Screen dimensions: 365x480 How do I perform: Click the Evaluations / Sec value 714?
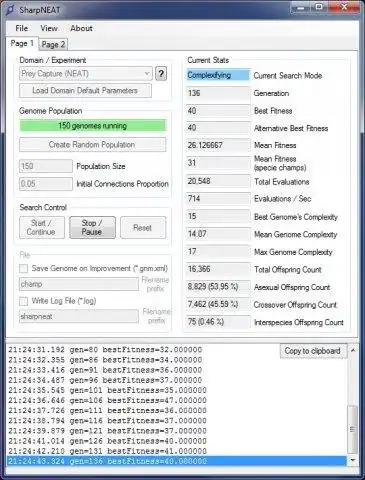(x=218, y=199)
